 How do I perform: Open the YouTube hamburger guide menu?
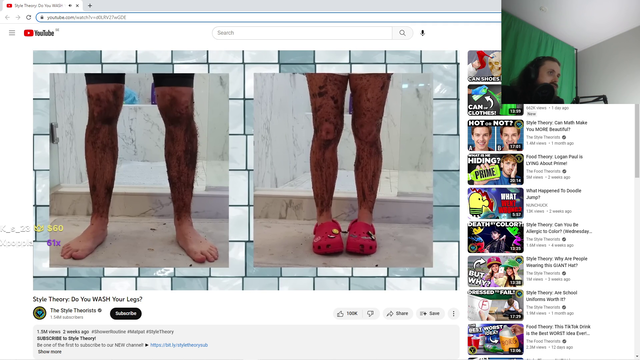point(12,33)
